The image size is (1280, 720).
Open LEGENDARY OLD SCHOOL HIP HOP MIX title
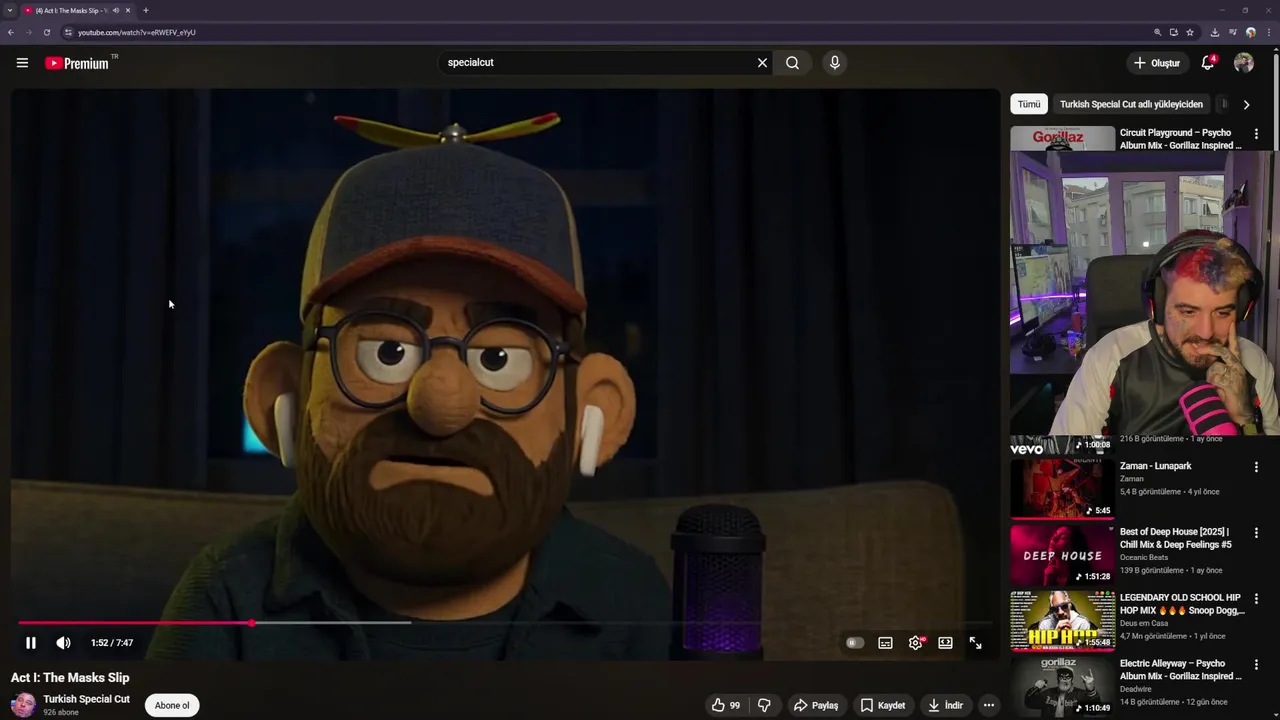[x=1182, y=604]
